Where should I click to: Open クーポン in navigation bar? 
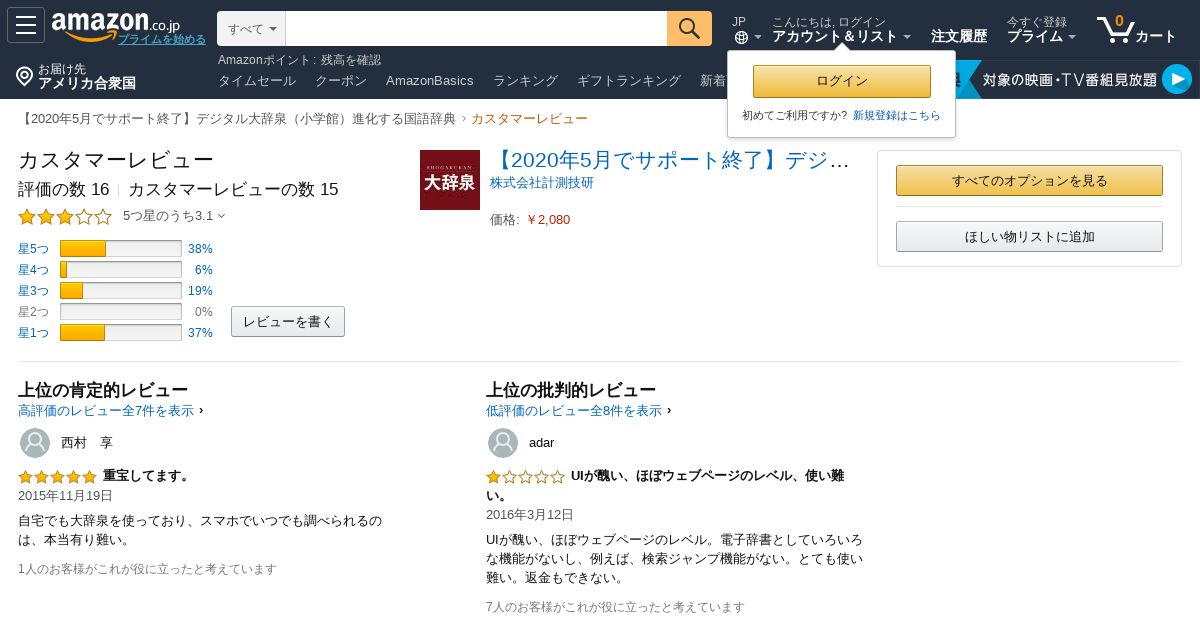tap(341, 81)
